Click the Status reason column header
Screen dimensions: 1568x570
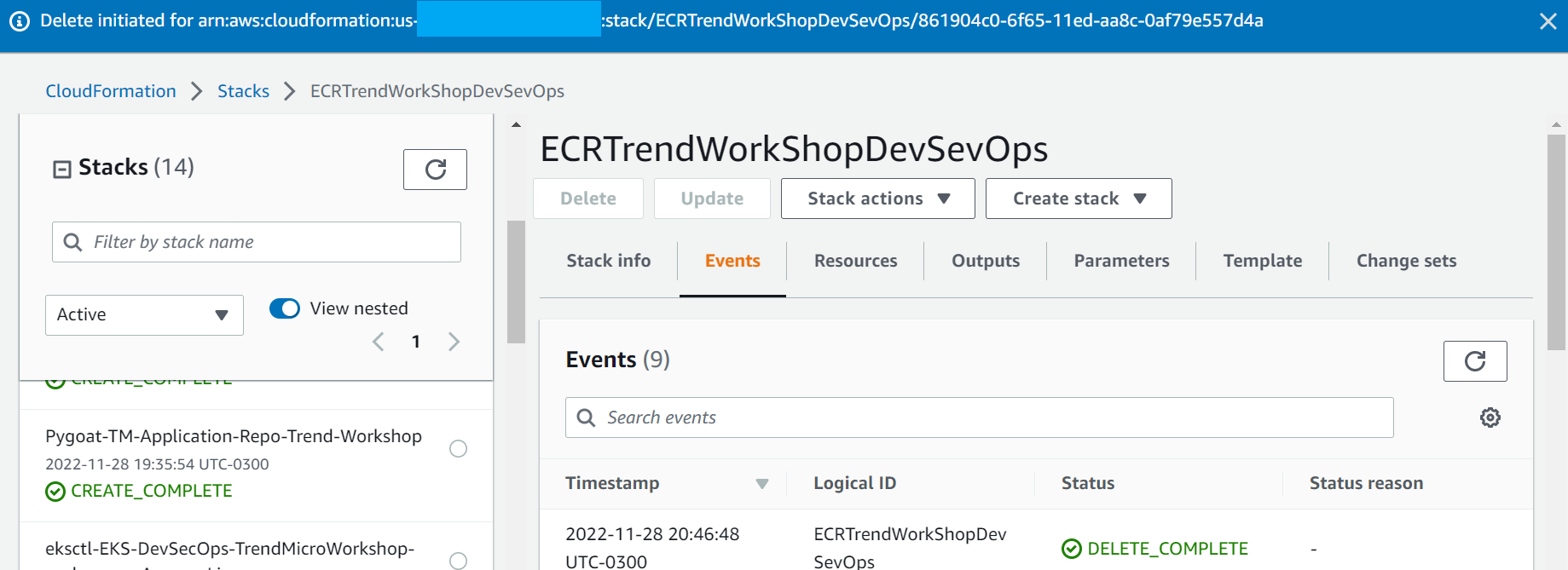click(x=1367, y=483)
